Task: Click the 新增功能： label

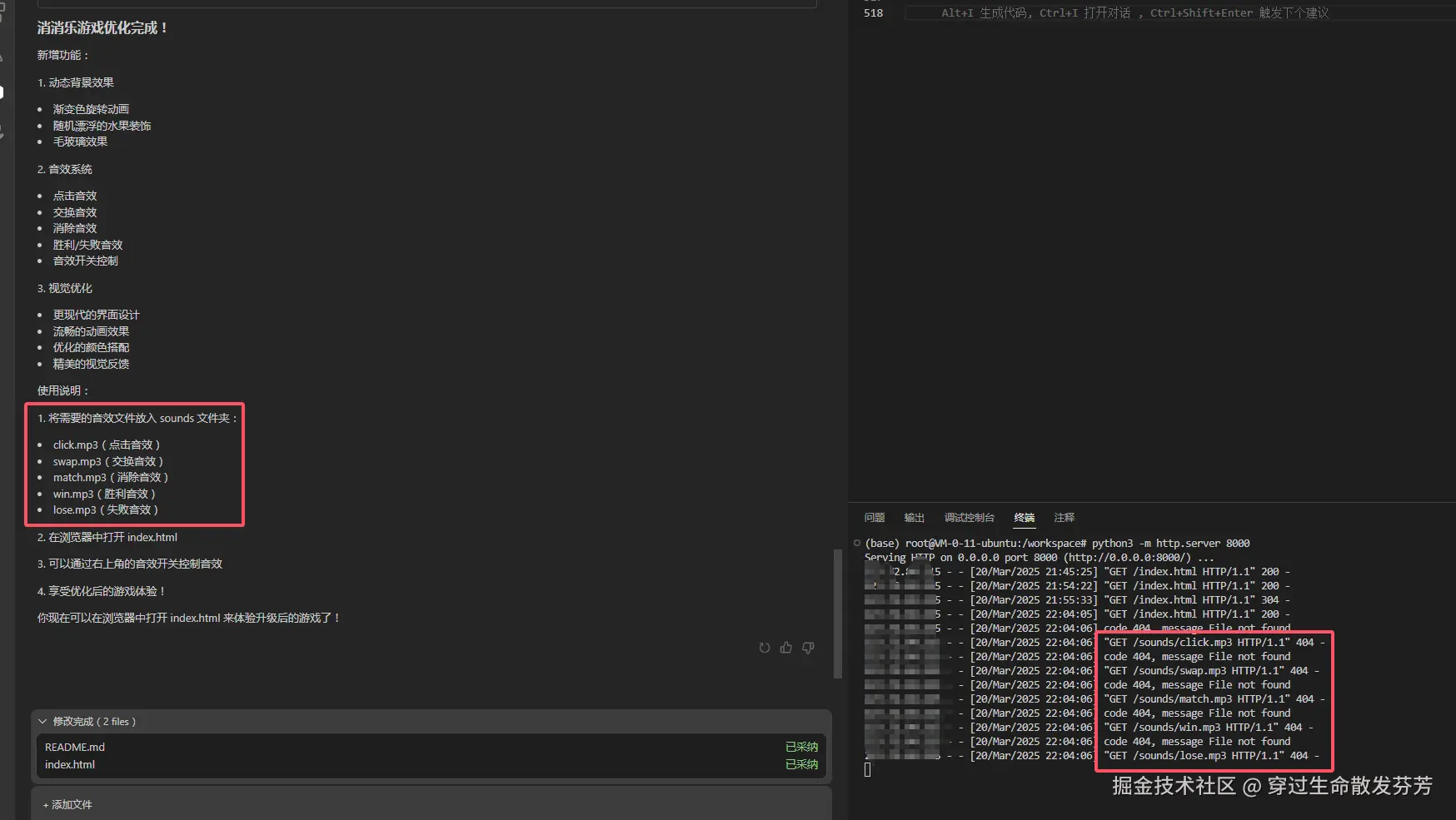Action: [63, 56]
